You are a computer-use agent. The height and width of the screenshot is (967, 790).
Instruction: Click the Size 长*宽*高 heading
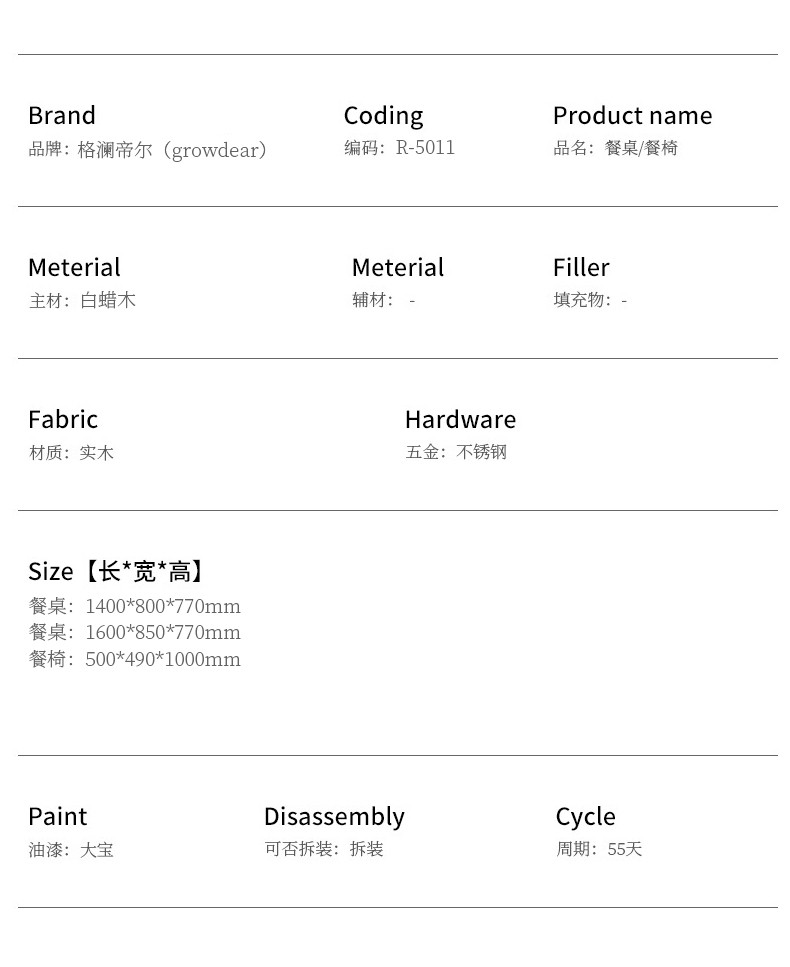click(x=117, y=572)
